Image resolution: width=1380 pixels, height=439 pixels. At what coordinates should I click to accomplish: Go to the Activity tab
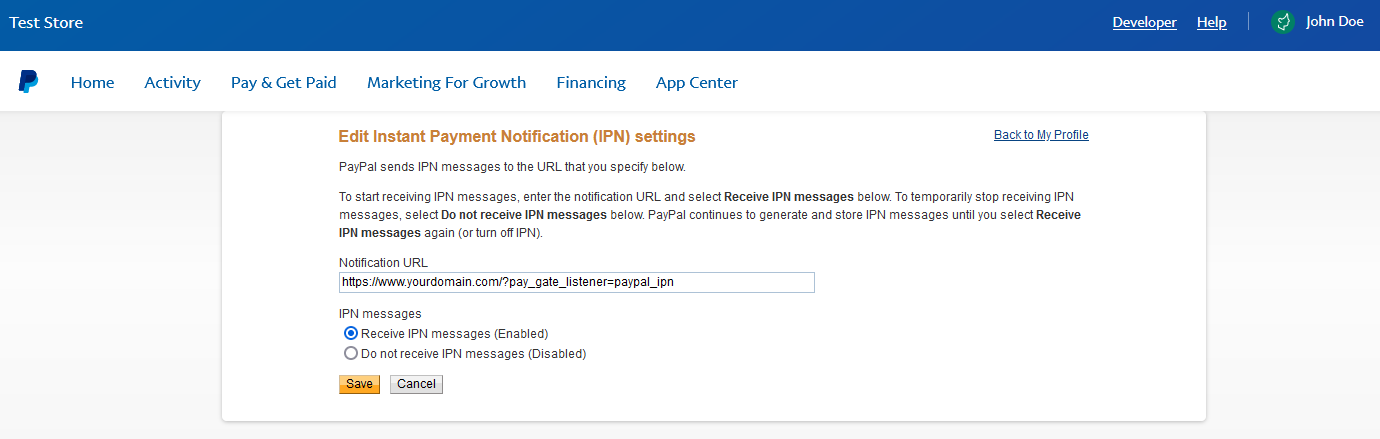[173, 83]
